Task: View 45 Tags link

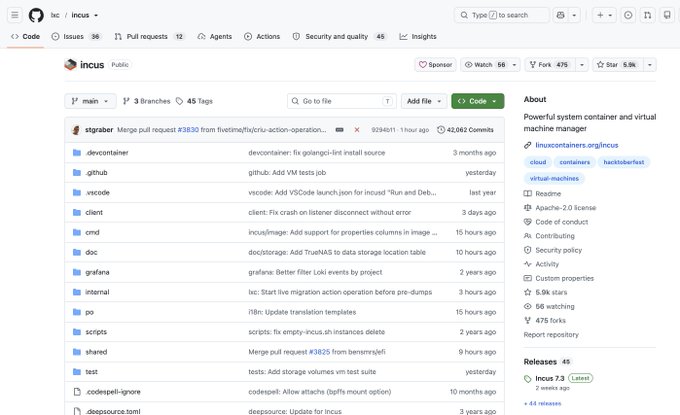Action: coord(194,101)
